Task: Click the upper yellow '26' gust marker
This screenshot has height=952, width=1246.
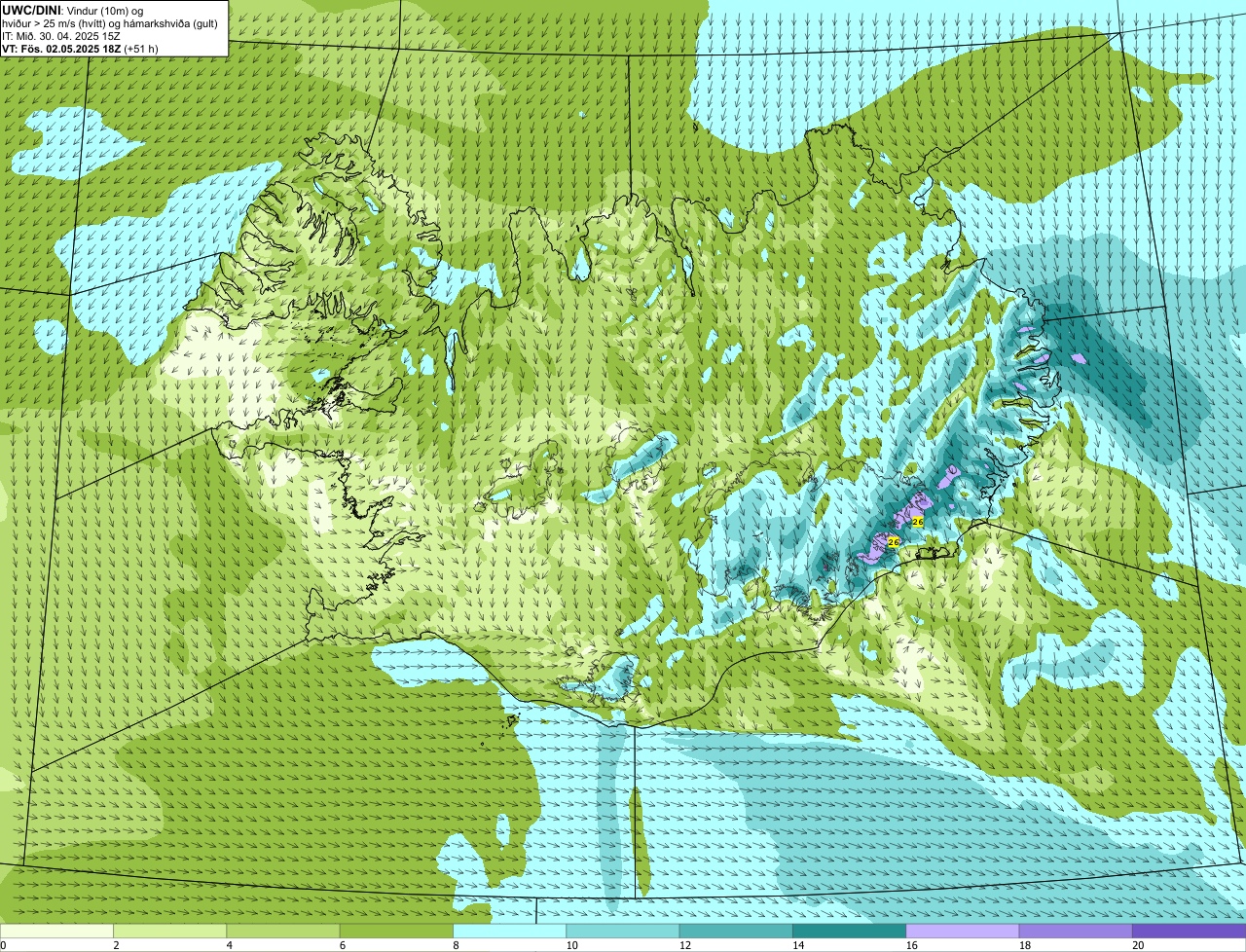Action: (917, 522)
